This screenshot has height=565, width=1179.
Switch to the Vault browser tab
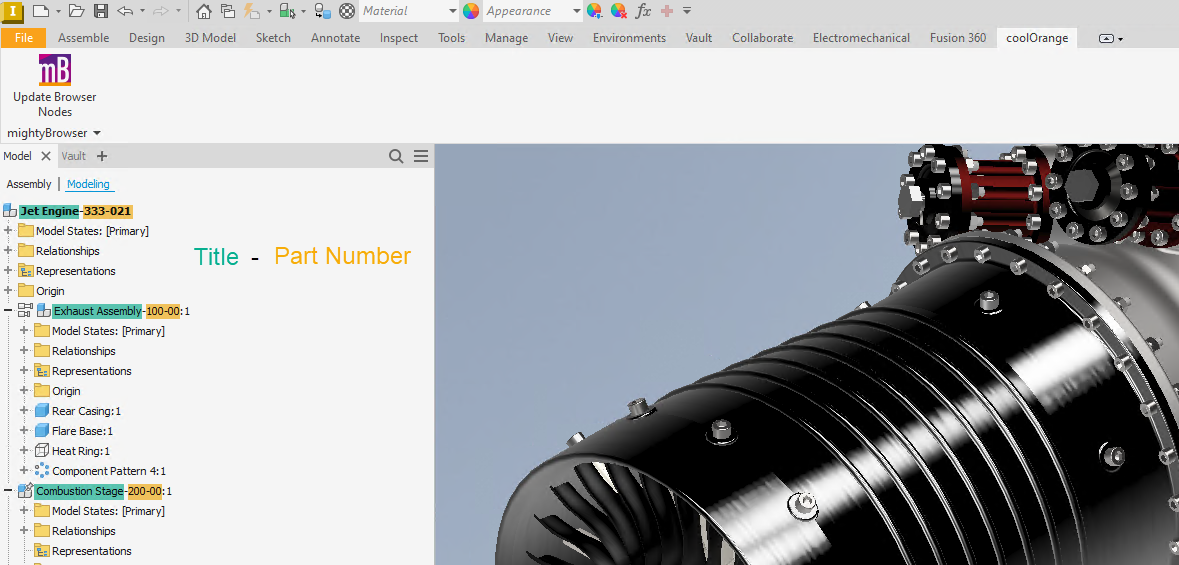74,156
